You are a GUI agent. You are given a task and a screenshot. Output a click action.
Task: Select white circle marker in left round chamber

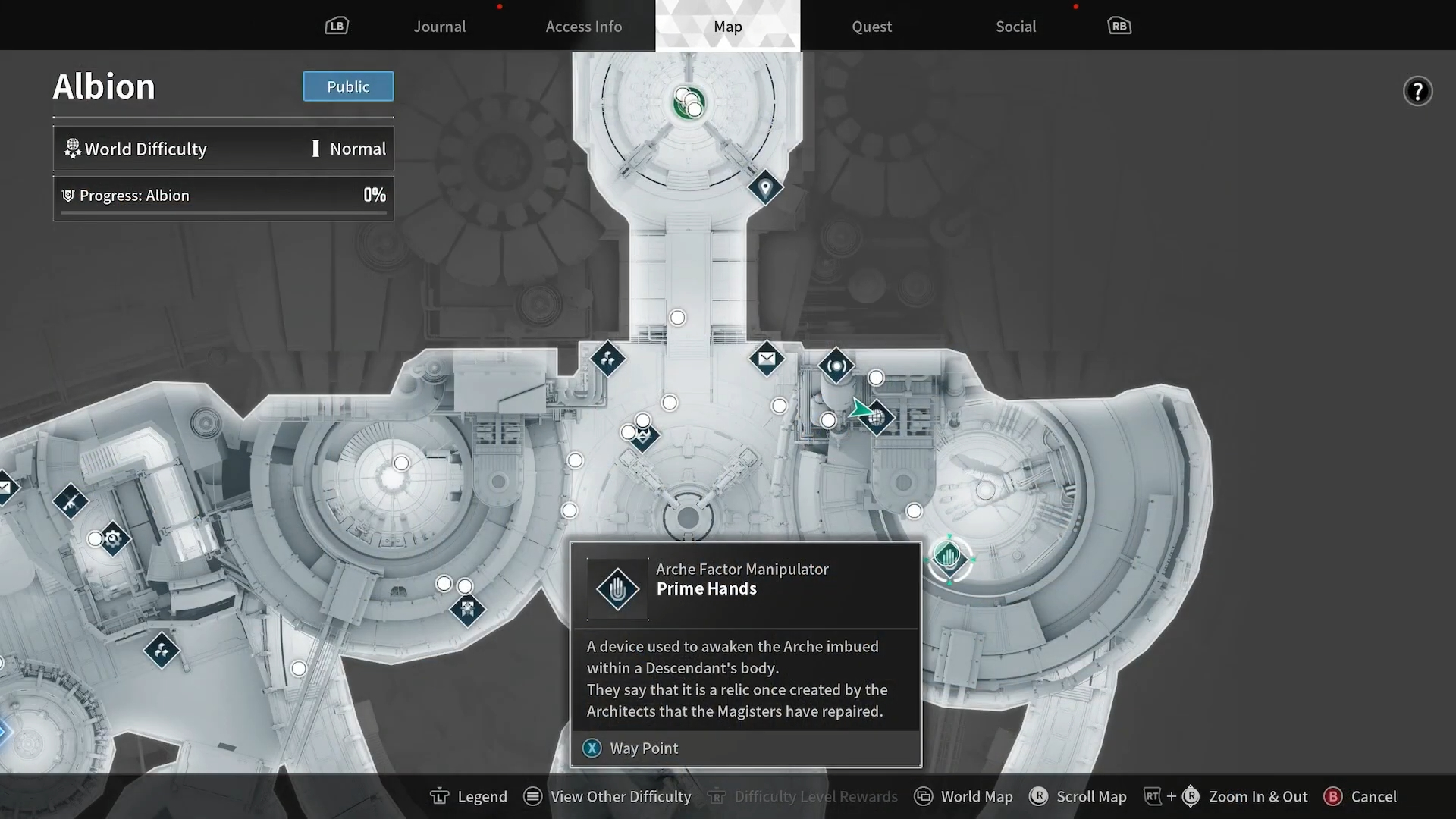pyautogui.click(x=401, y=463)
